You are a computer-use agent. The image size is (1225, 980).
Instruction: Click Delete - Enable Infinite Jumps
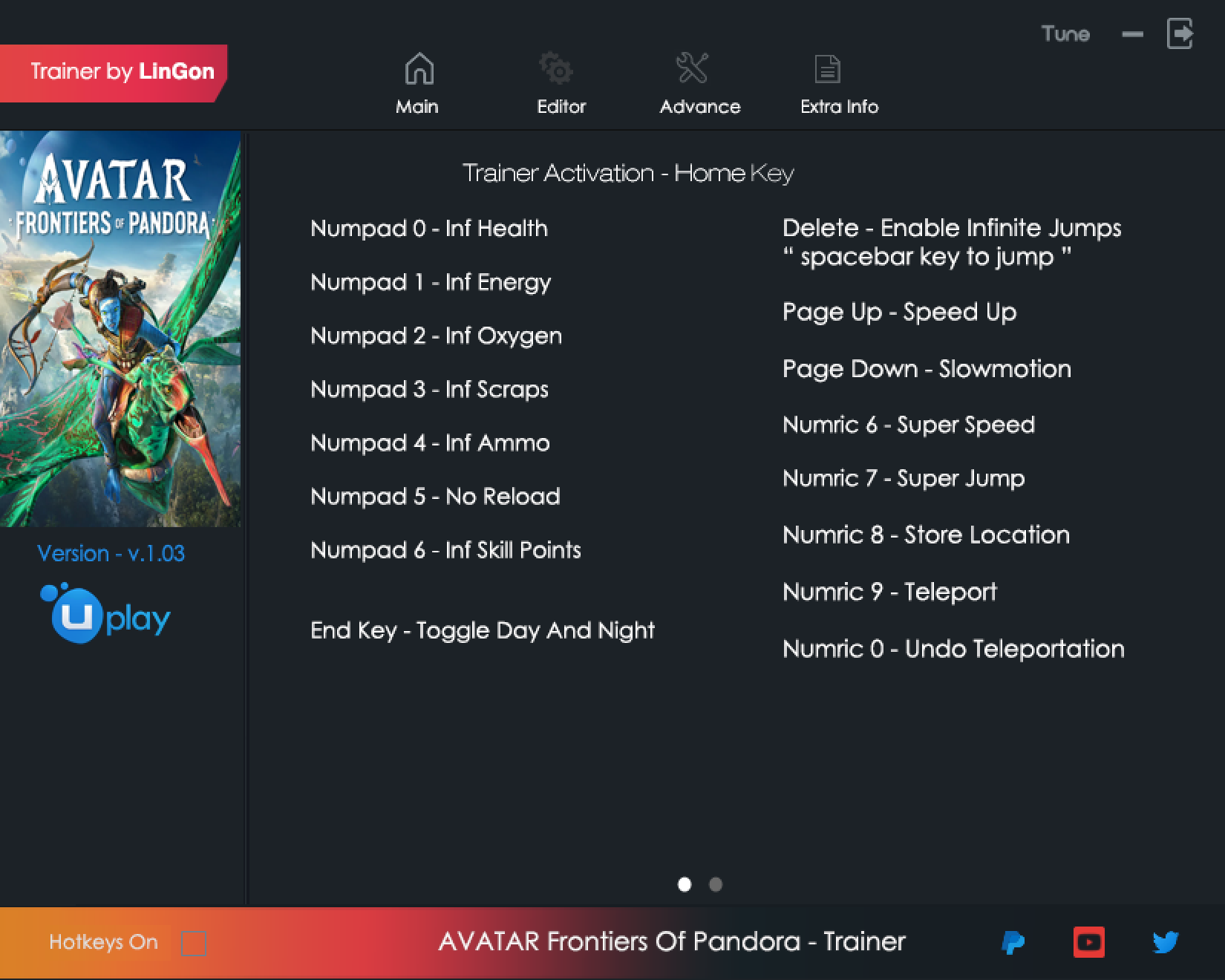tap(952, 229)
